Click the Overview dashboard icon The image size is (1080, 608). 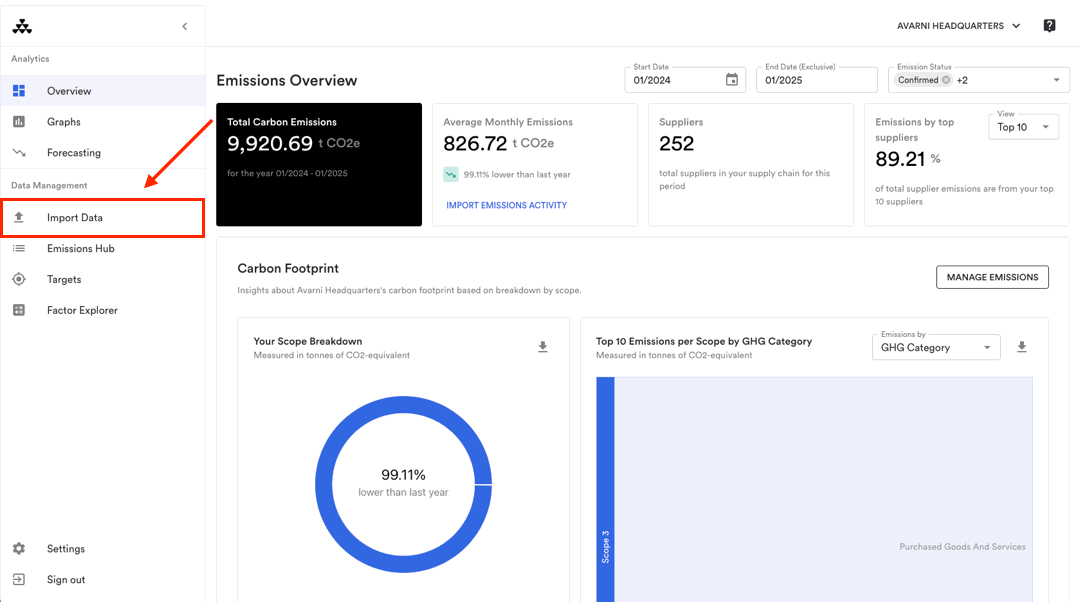tap(19, 91)
